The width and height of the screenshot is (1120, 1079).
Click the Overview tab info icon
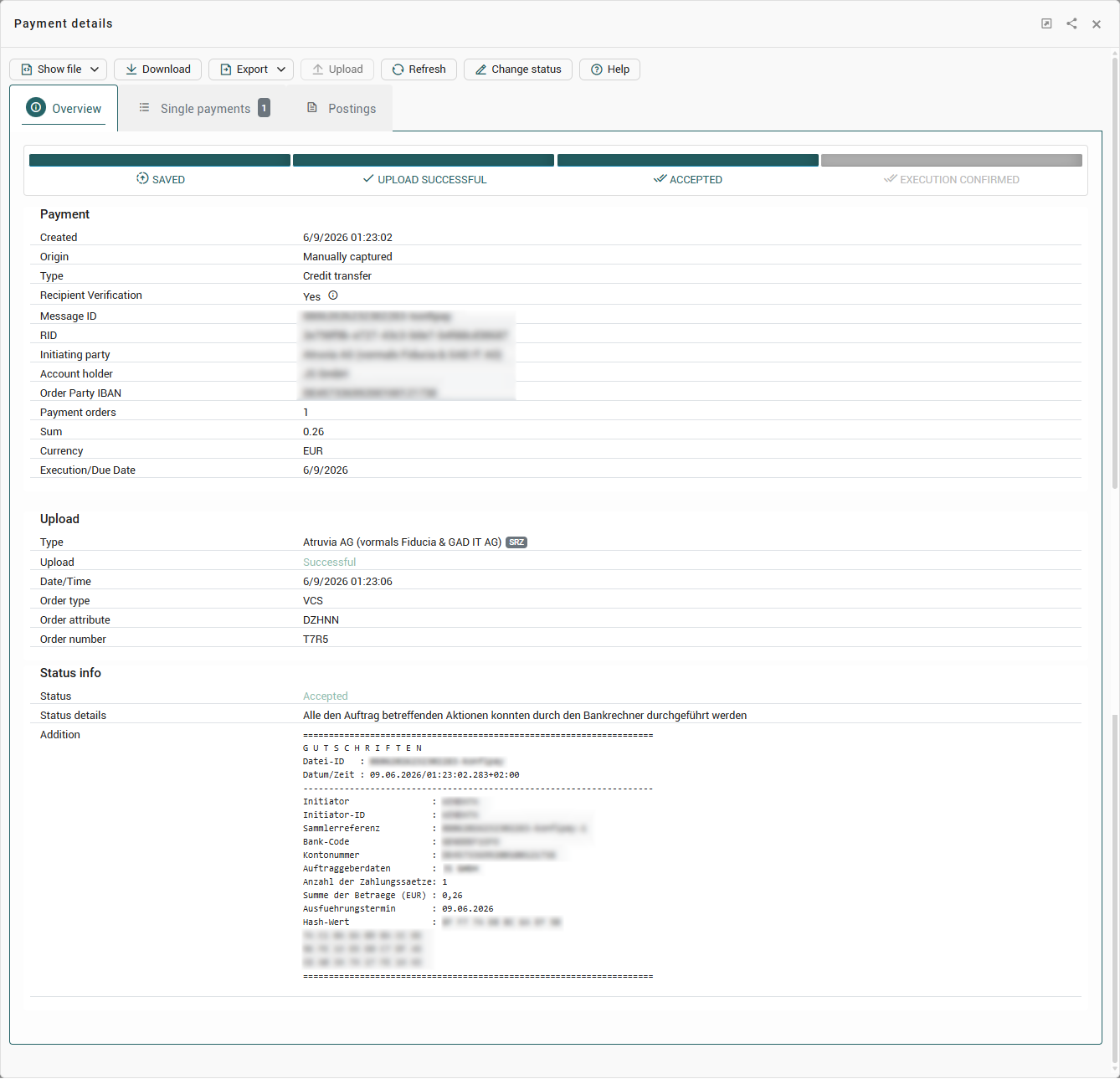(x=36, y=107)
